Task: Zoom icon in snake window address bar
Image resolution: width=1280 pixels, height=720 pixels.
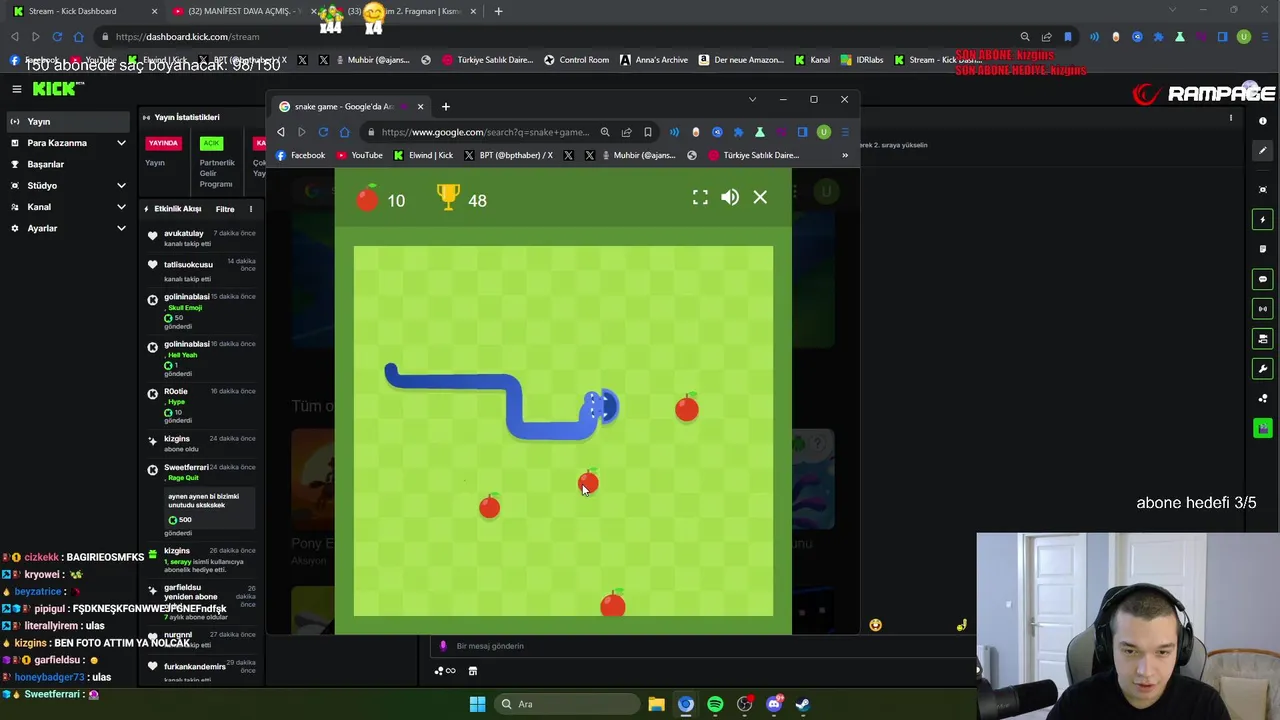Action: click(x=605, y=132)
